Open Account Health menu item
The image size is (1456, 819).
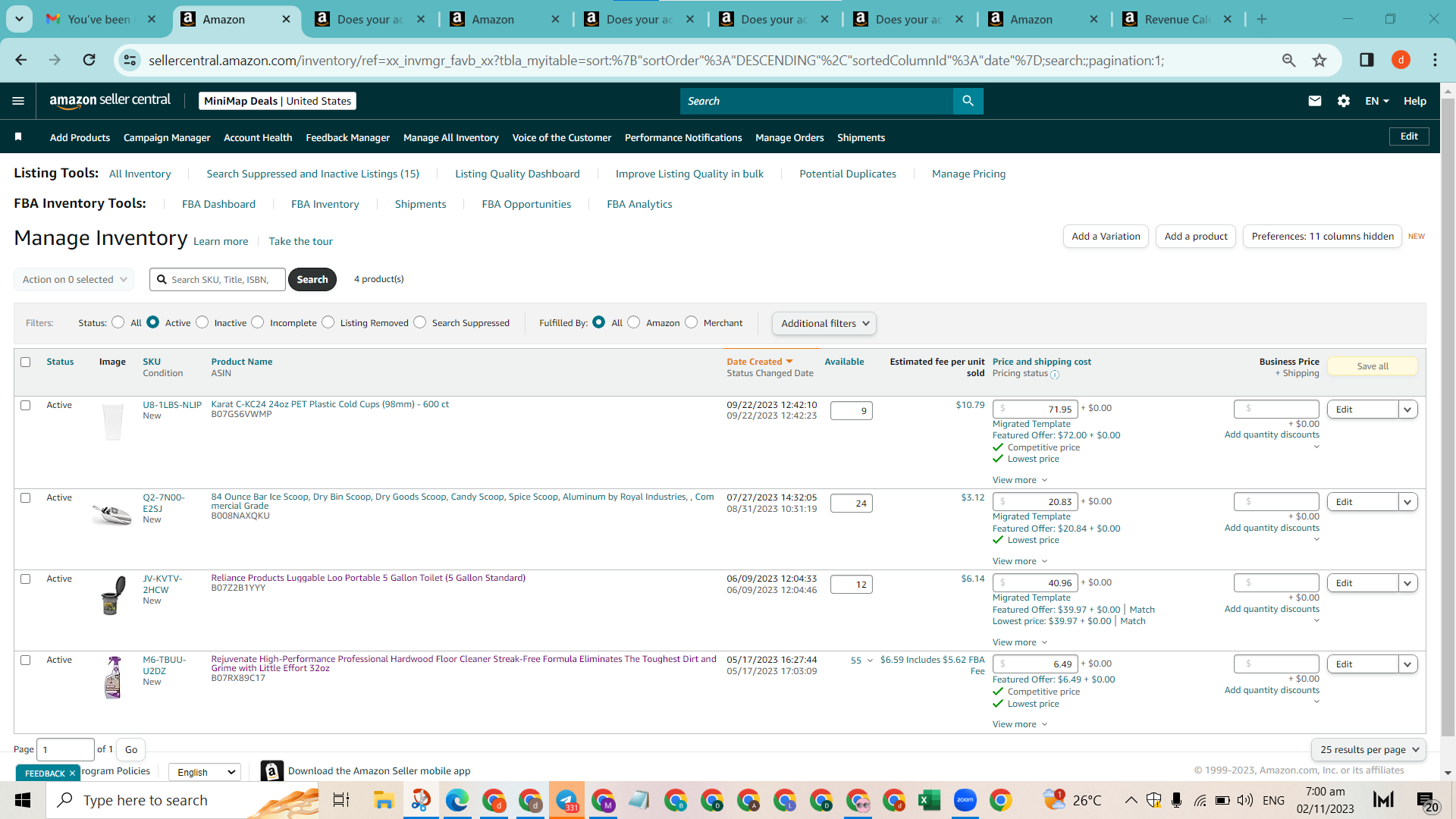(258, 137)
